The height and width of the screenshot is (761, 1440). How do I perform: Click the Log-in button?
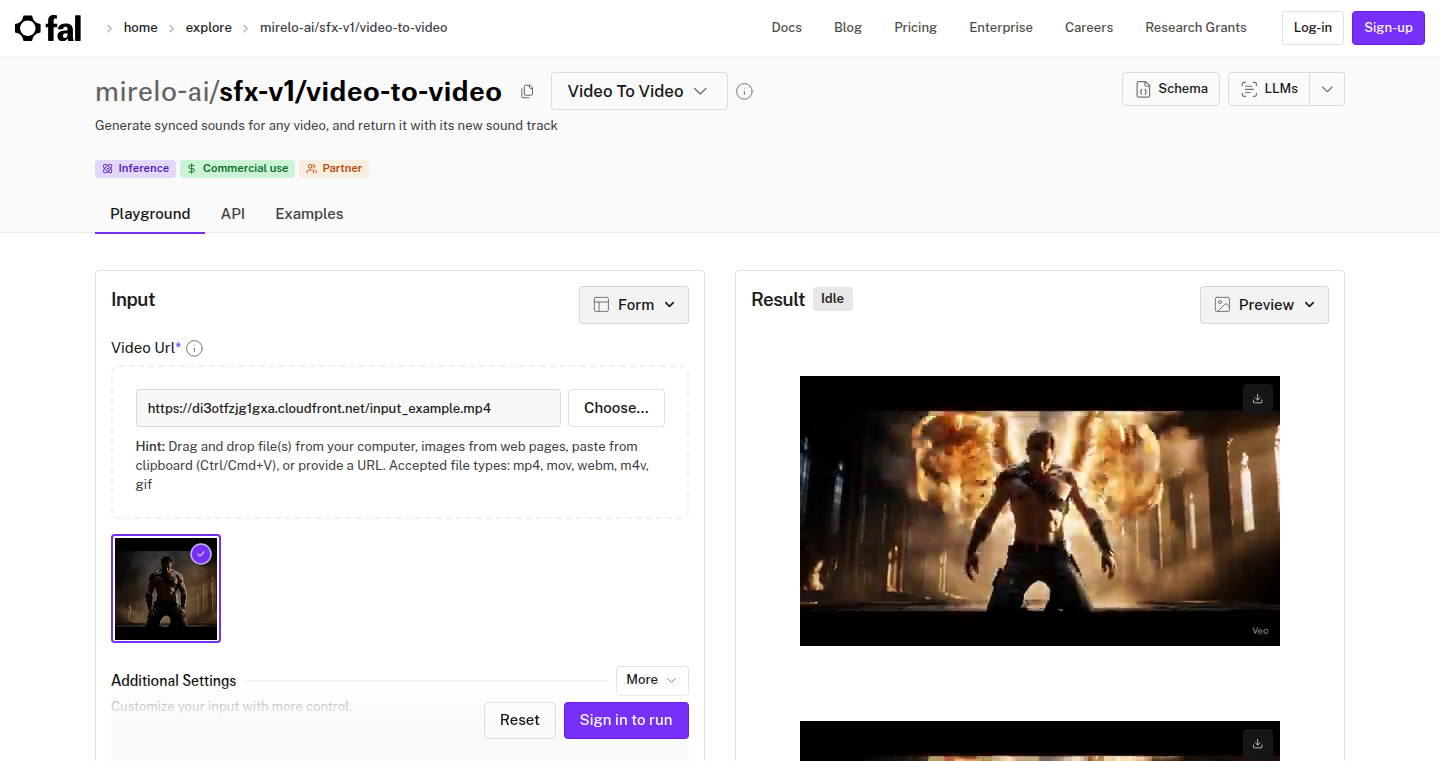(x=1313, y=28)
